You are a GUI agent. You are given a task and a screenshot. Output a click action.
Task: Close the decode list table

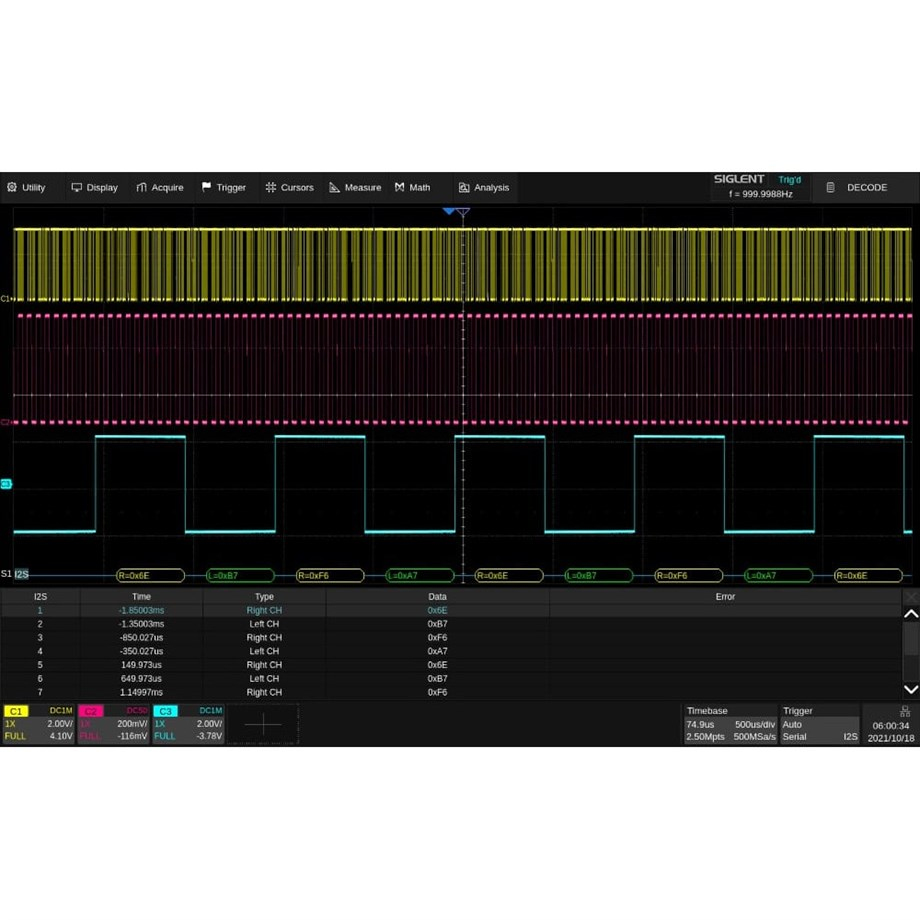coord(911,597)
